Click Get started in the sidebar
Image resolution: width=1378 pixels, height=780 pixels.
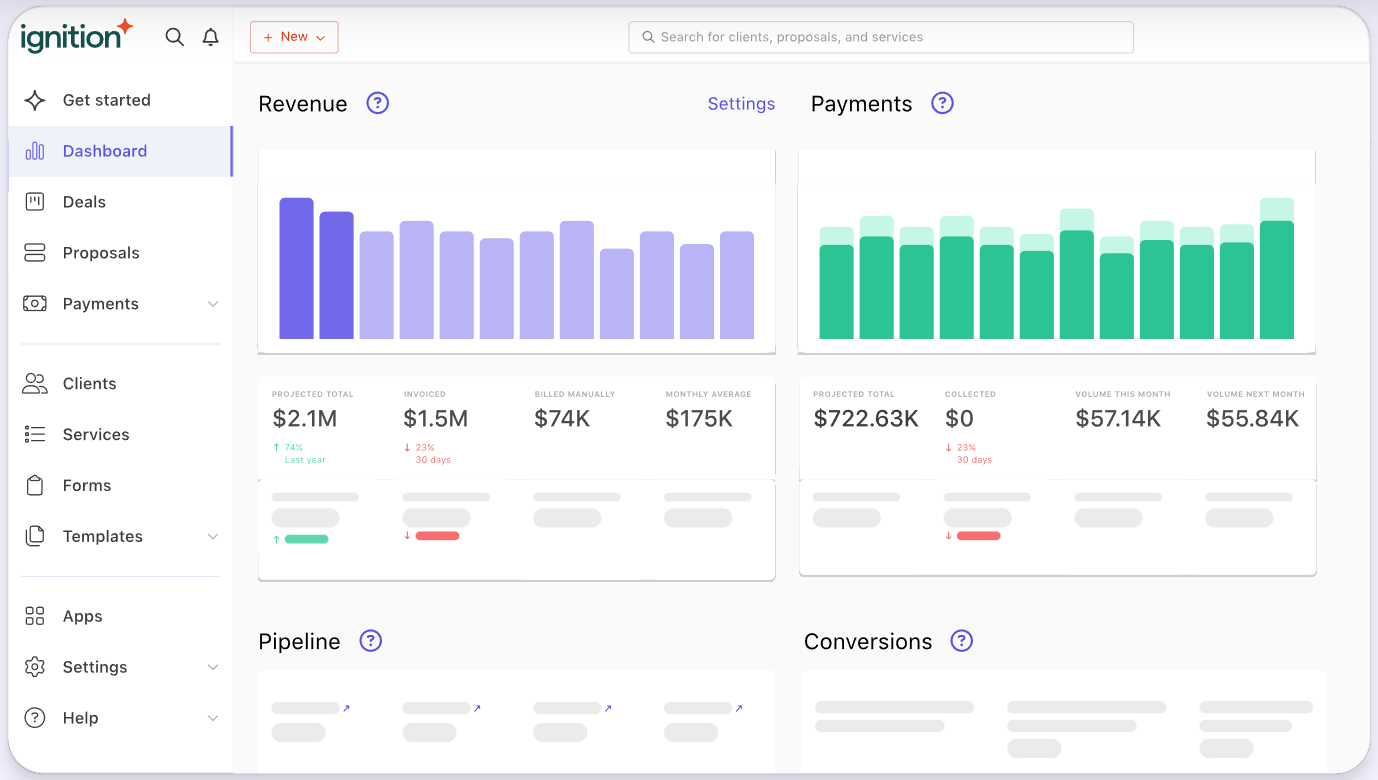click(x=106, y=100)
